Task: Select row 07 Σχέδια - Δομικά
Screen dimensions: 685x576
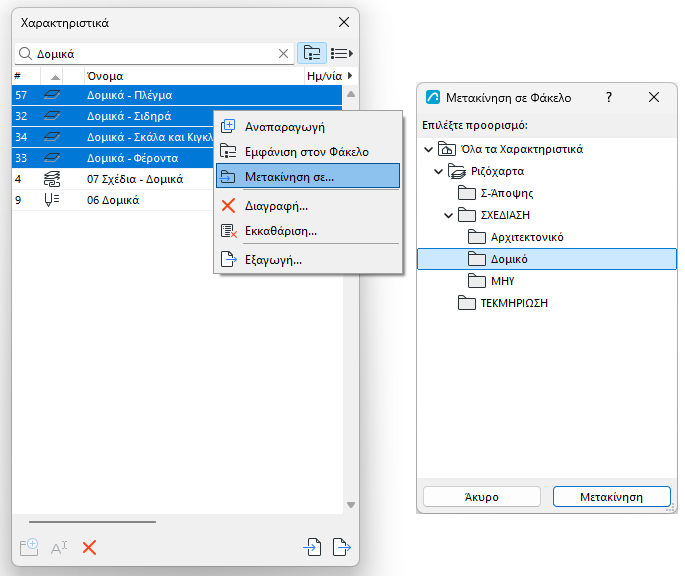Action: pos(113,179)
